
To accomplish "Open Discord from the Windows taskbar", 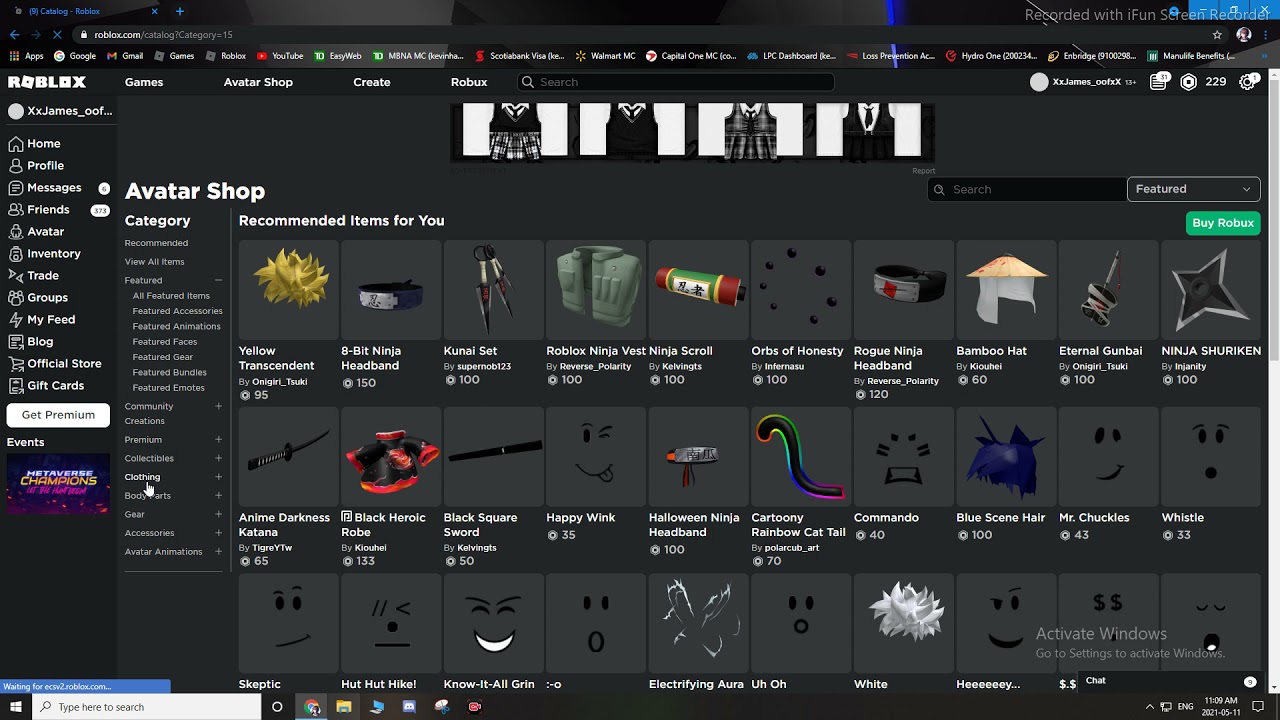I will coord(409,707).
